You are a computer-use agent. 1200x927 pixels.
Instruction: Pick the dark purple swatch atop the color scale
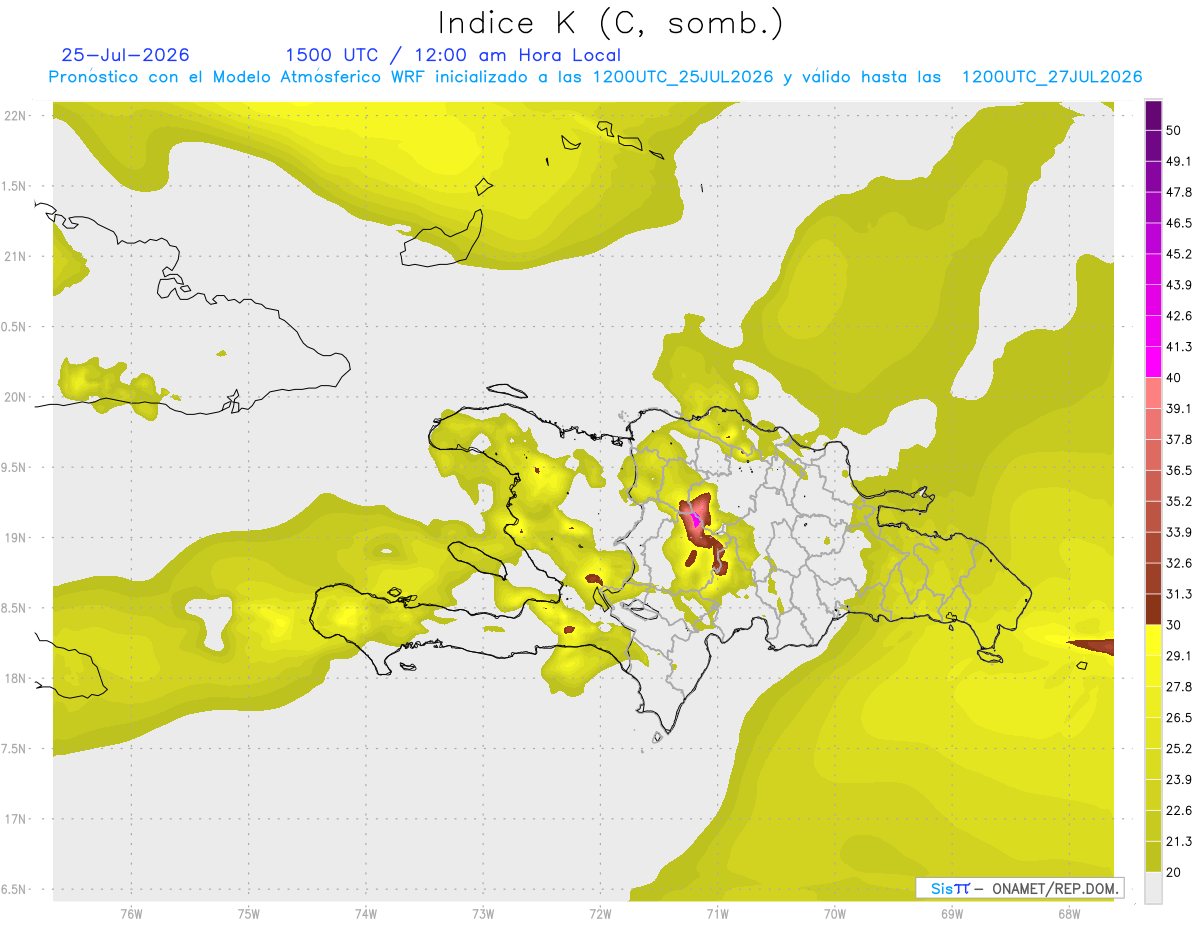pos(1153,115)
